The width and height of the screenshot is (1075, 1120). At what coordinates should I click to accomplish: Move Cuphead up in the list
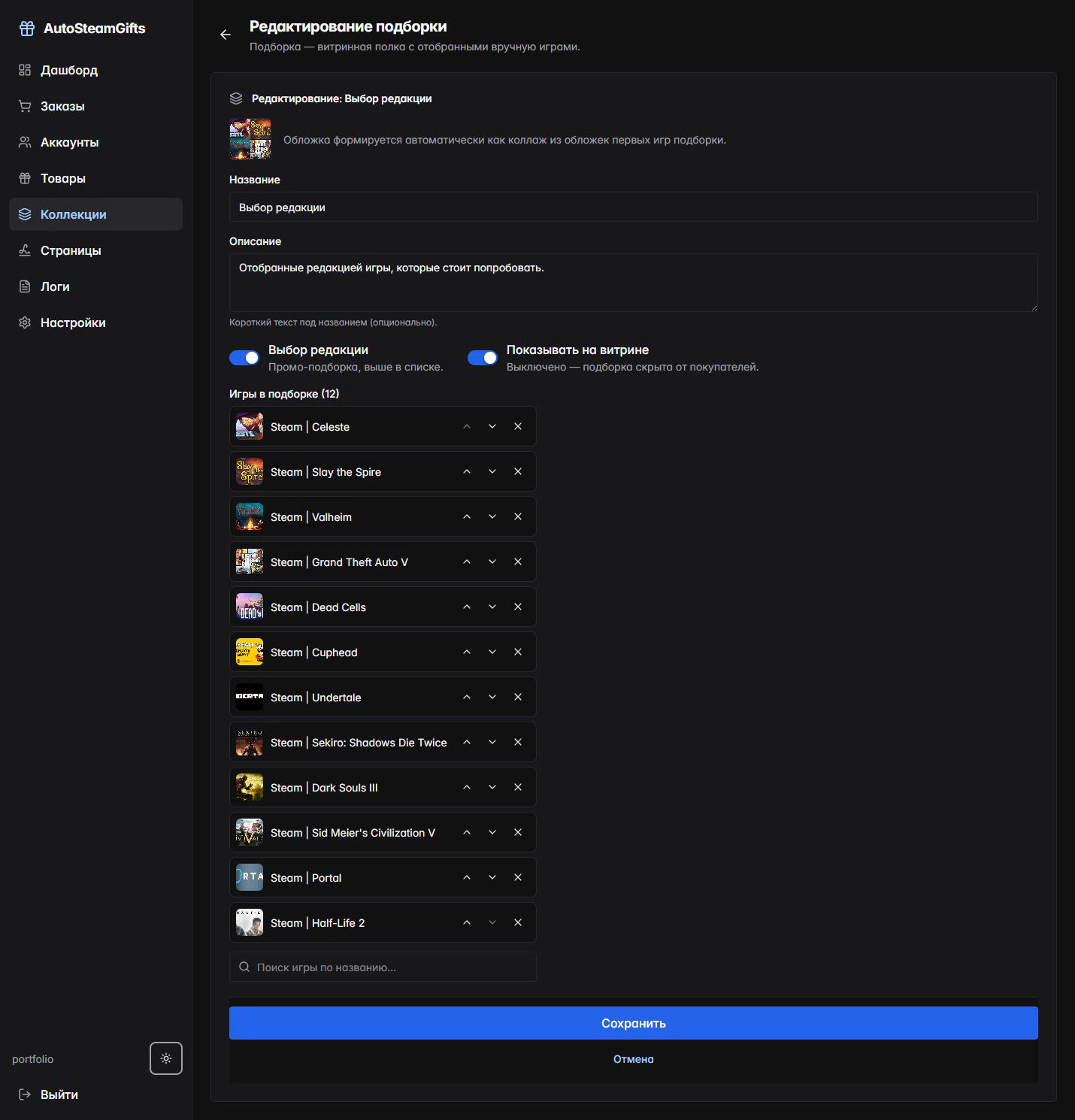[x=467, y=652]
